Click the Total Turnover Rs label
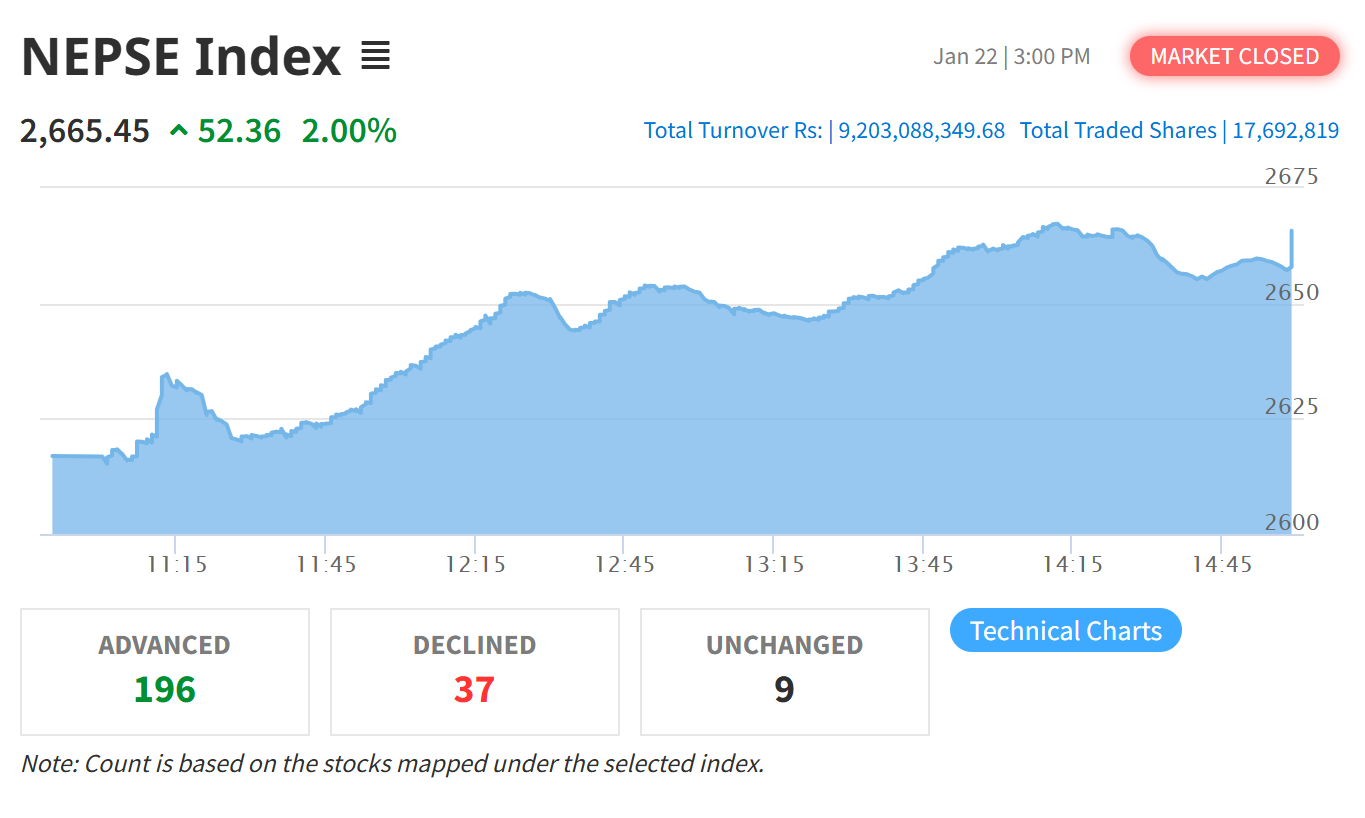This screenshot has width=1365, height=818. point(733,130)
